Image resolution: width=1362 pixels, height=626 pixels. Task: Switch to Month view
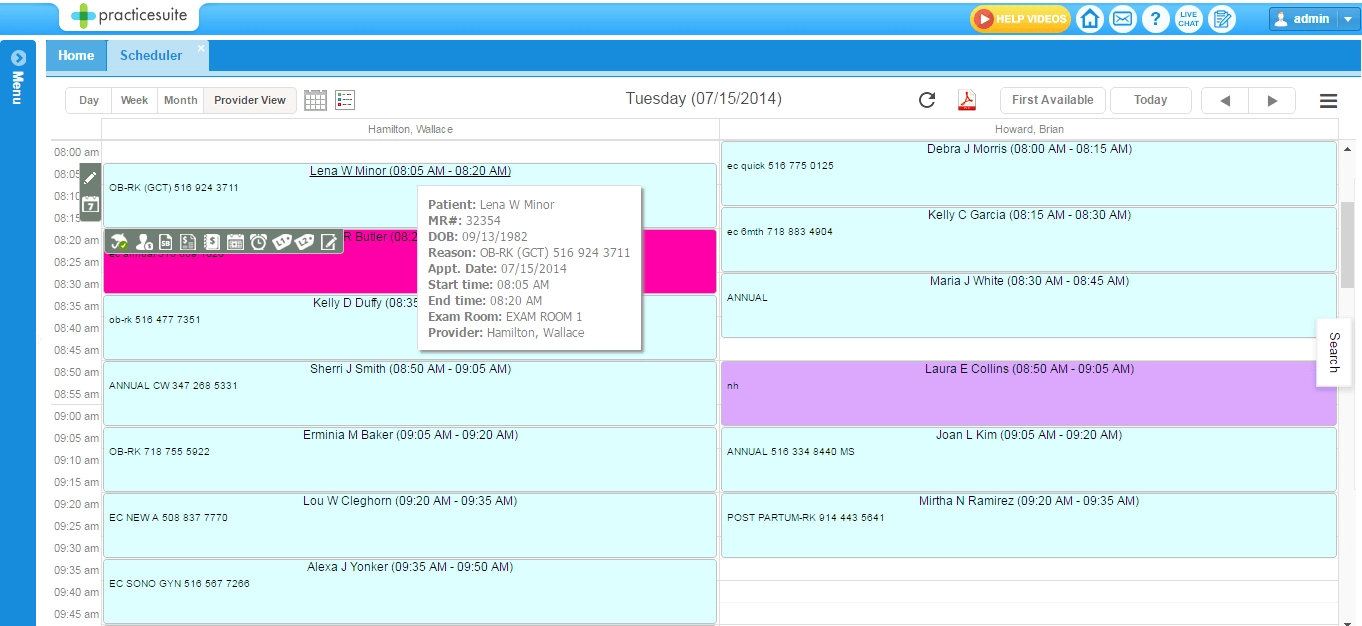tap(180, 100)
